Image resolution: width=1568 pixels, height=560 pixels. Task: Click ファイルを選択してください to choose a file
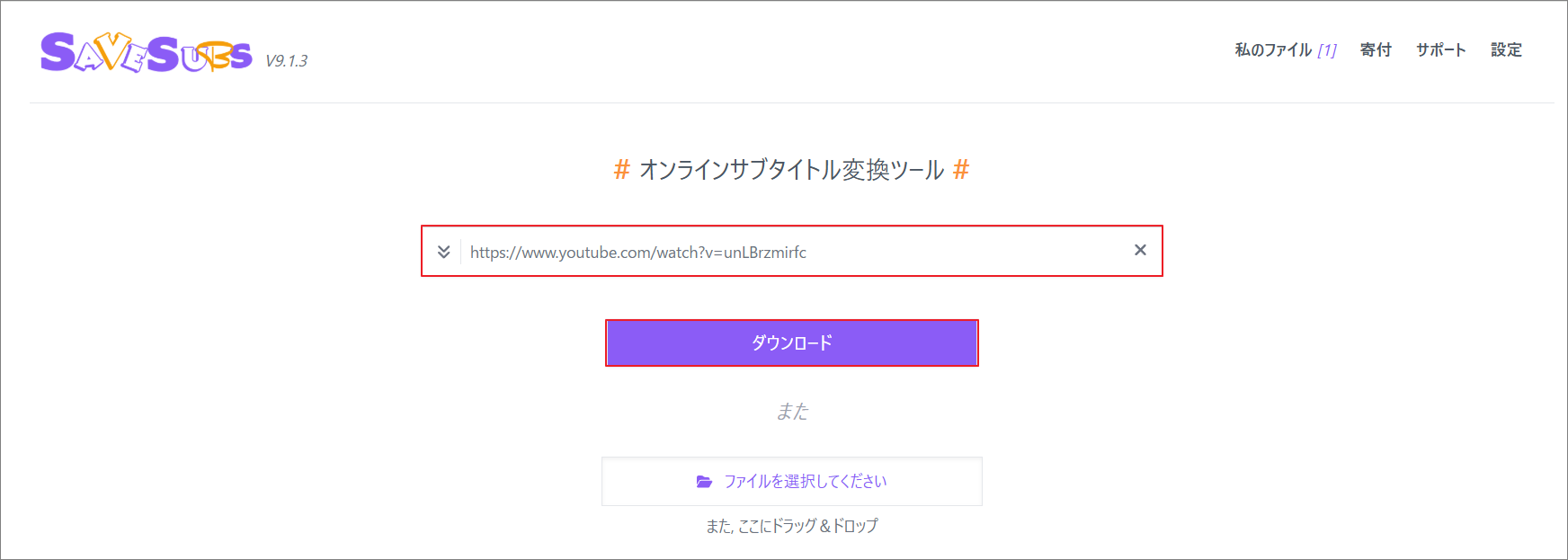pyautogui.click(x=805, y=482)
